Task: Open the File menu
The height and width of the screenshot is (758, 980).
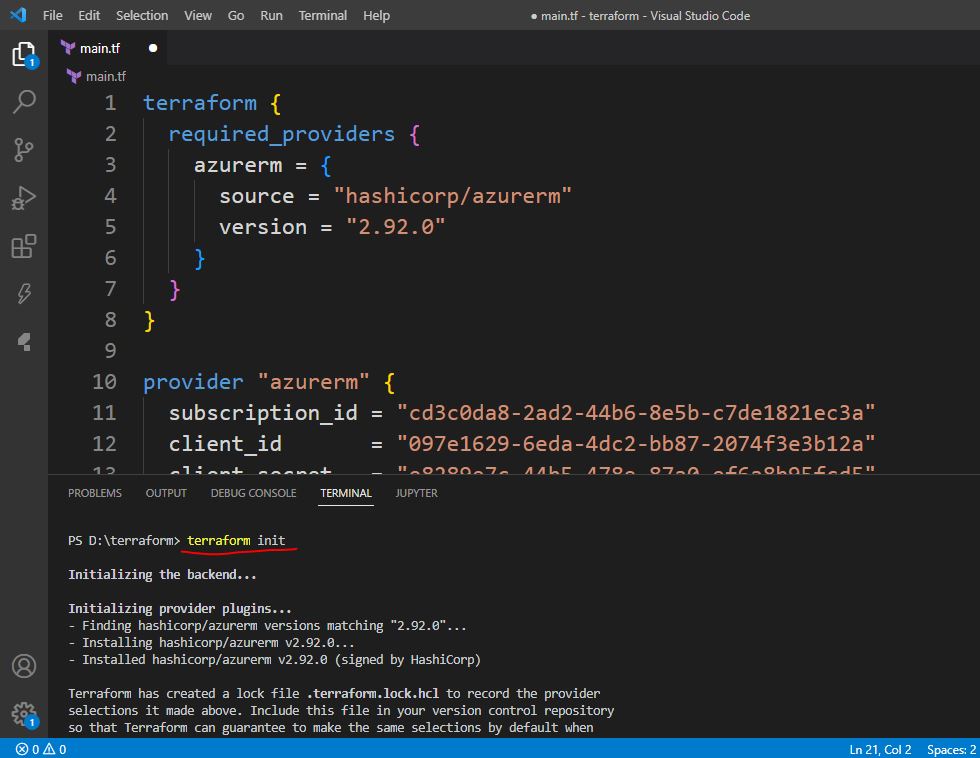Action: (x=52, y=16)
